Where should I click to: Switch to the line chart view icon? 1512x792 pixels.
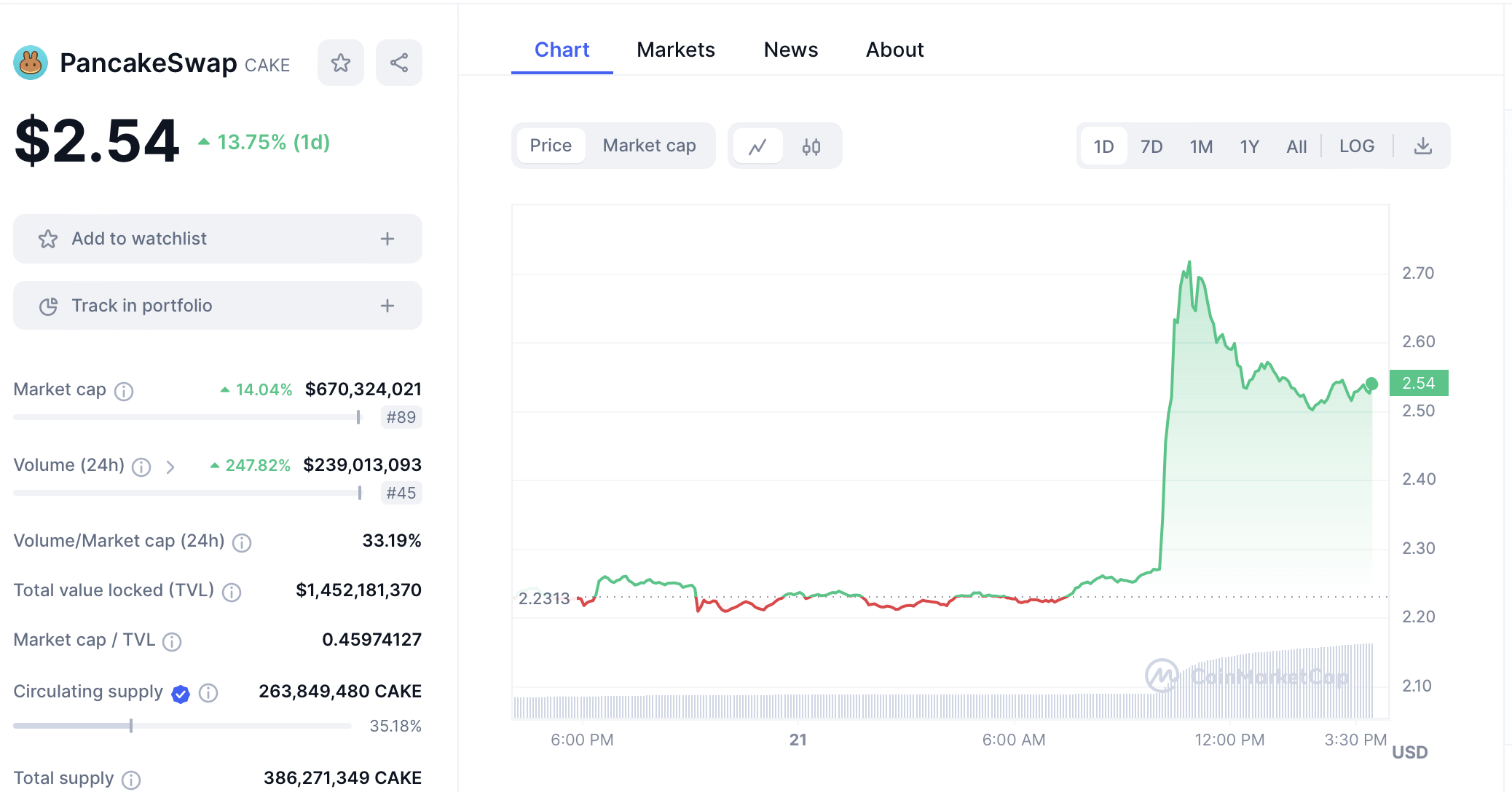(757, 146)
